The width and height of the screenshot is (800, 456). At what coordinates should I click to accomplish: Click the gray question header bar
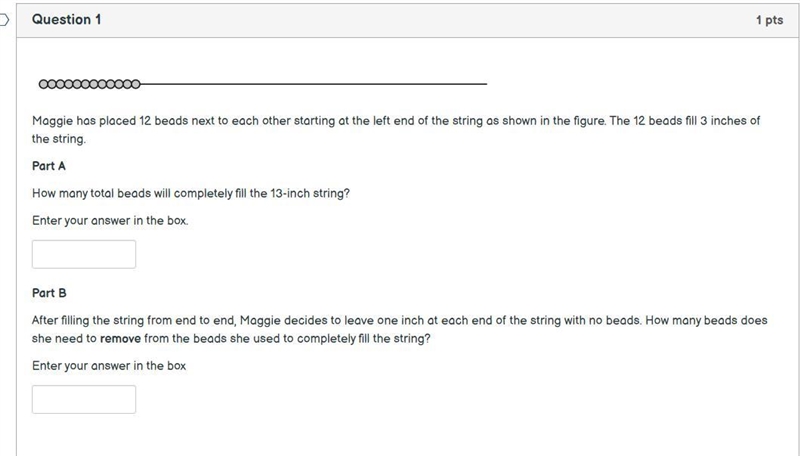coord(408,20)
